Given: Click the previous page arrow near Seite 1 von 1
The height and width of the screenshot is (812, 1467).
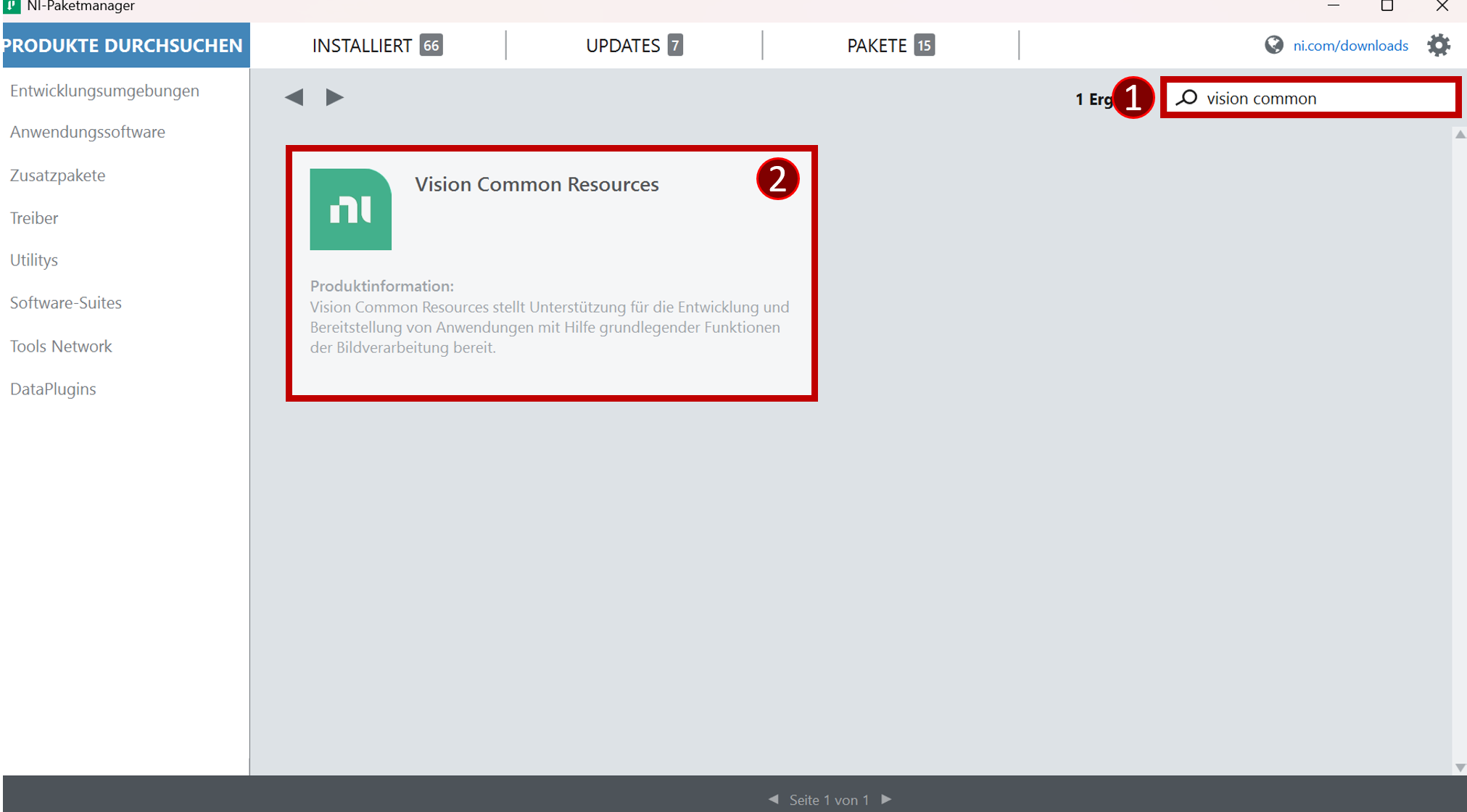Looking at the screenshot, I should (773, 799).
